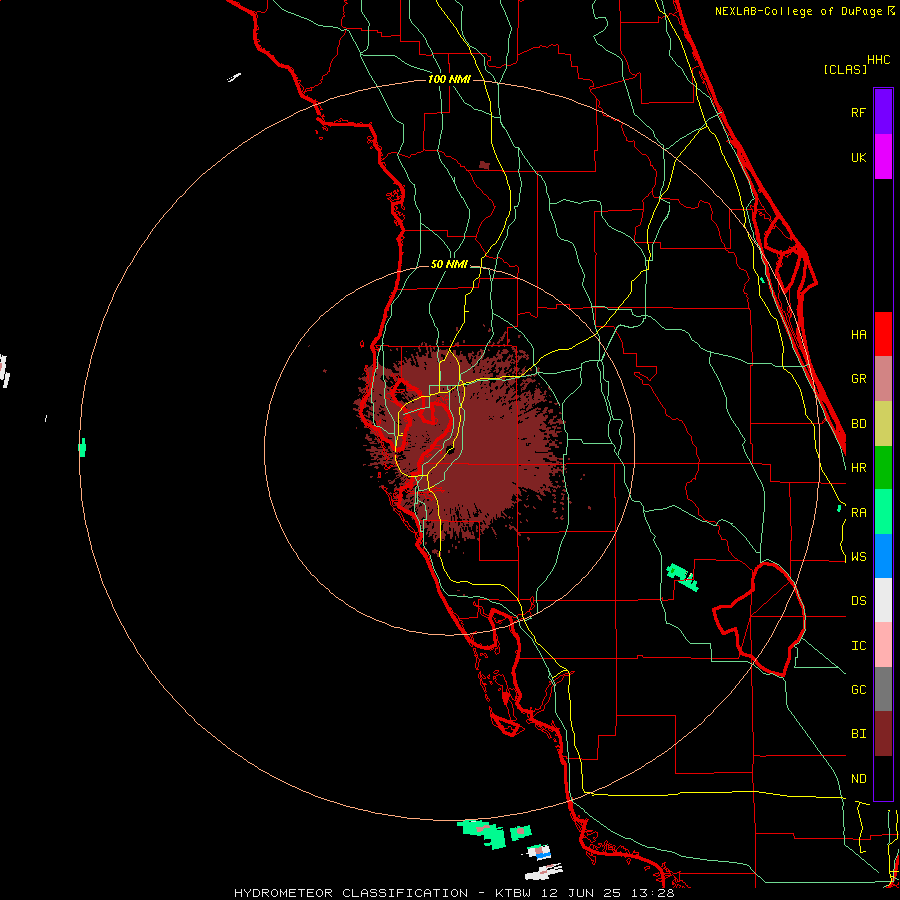The height and width of the screenshot is (900, 900).
Task: Click the 50 NMI range ring label
Action: click(449, 264)
